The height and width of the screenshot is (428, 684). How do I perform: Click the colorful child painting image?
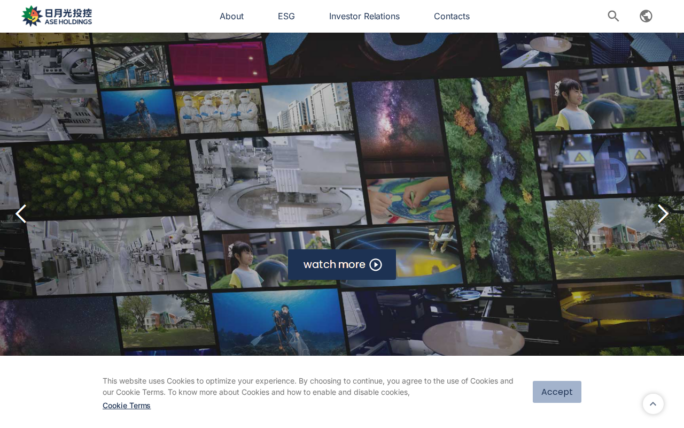410,200
